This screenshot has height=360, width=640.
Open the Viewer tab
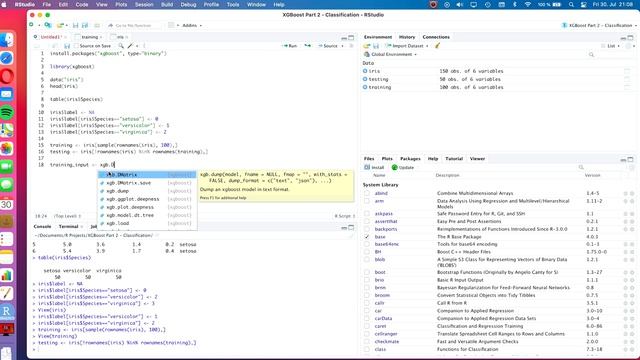477,158
